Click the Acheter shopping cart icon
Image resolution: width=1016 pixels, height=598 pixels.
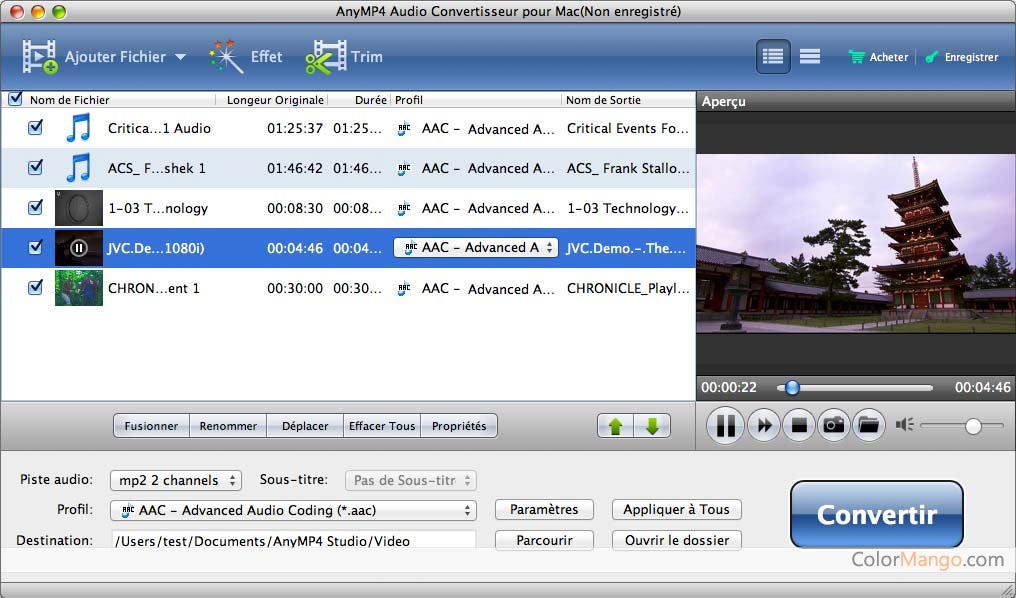pyautogui.click(x=857, y=57)
